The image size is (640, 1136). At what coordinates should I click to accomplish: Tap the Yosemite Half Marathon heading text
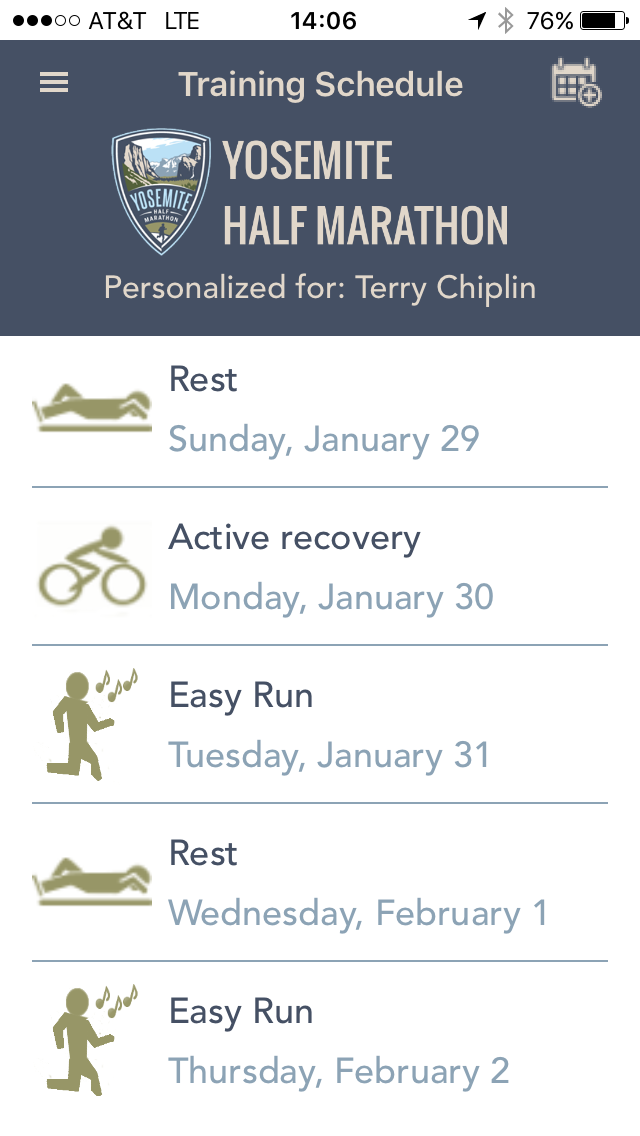click(x=365, y=193)
